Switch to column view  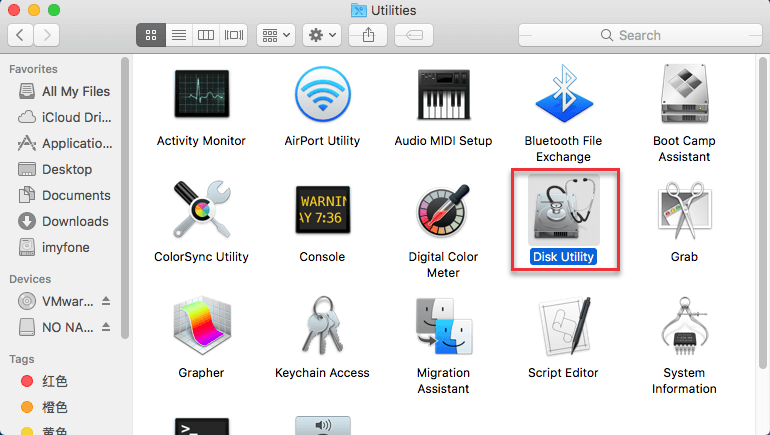[x=206, y=35]
